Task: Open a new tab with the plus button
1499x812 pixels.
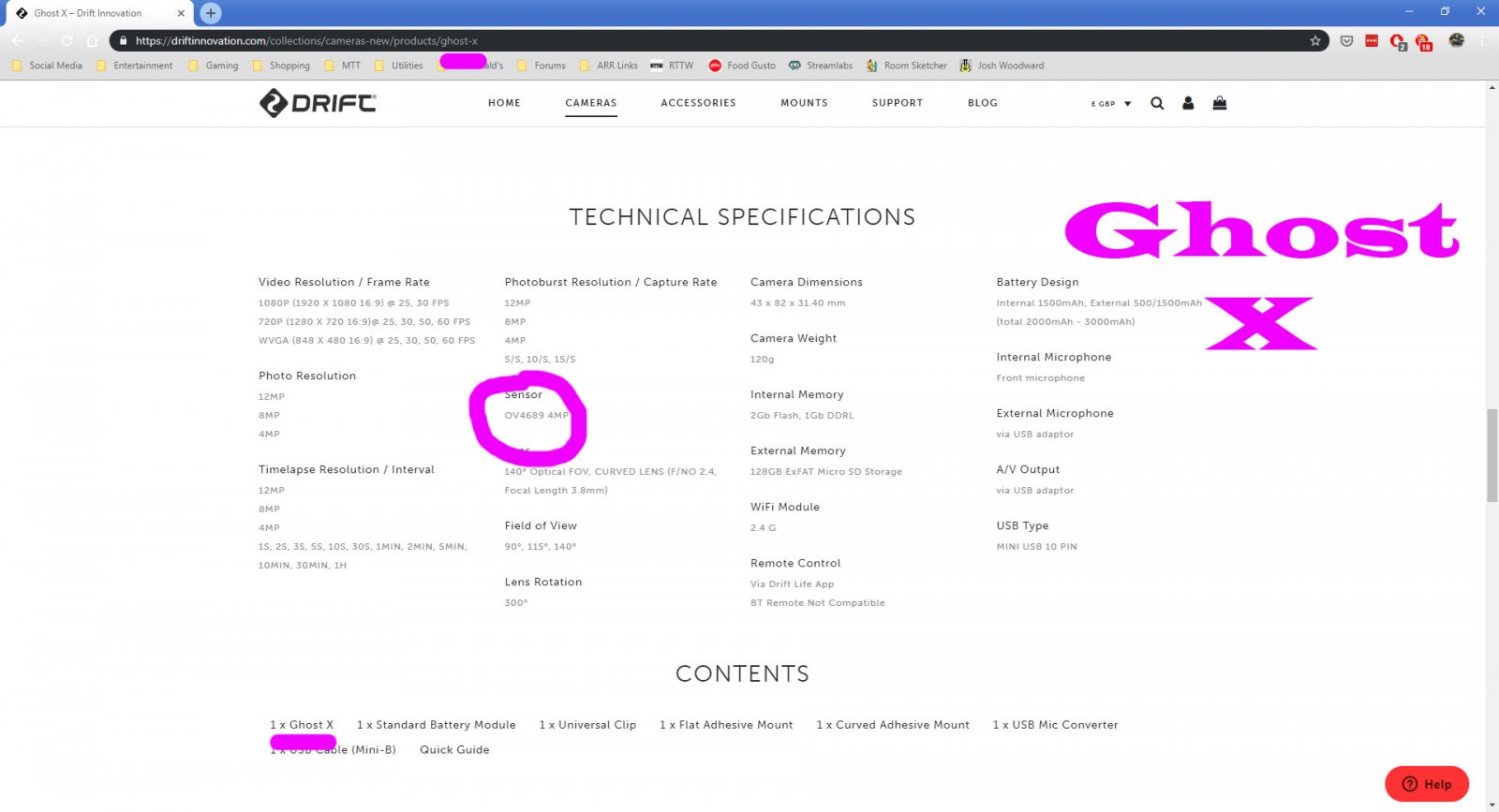Action: click(x=211, y=13)
